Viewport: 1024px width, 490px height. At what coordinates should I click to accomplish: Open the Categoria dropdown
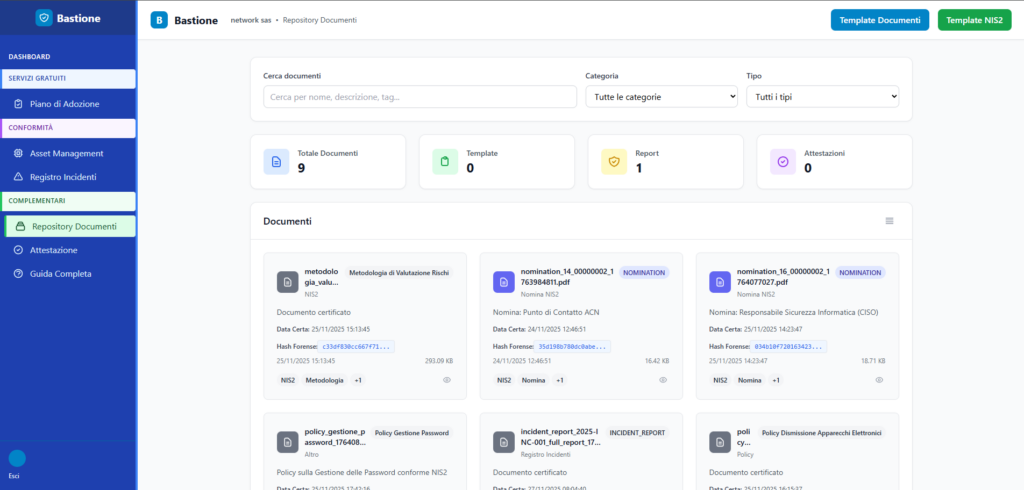pyautogui.click(x=661, y=97)
